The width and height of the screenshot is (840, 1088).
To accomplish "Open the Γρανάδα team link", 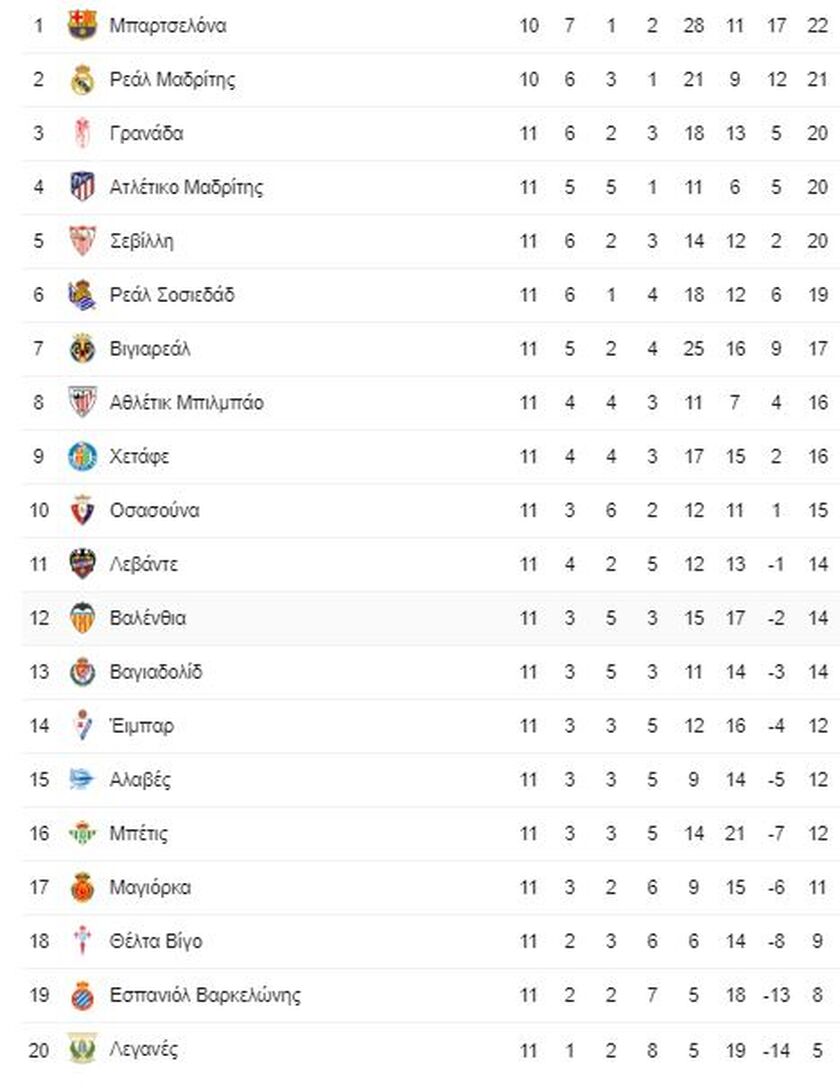I will point(146,133).
